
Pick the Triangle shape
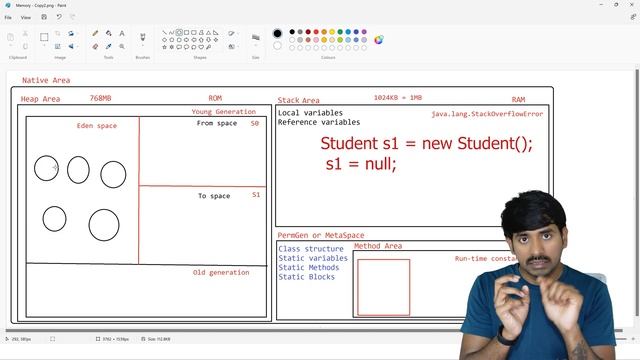(x=209, y=32)
